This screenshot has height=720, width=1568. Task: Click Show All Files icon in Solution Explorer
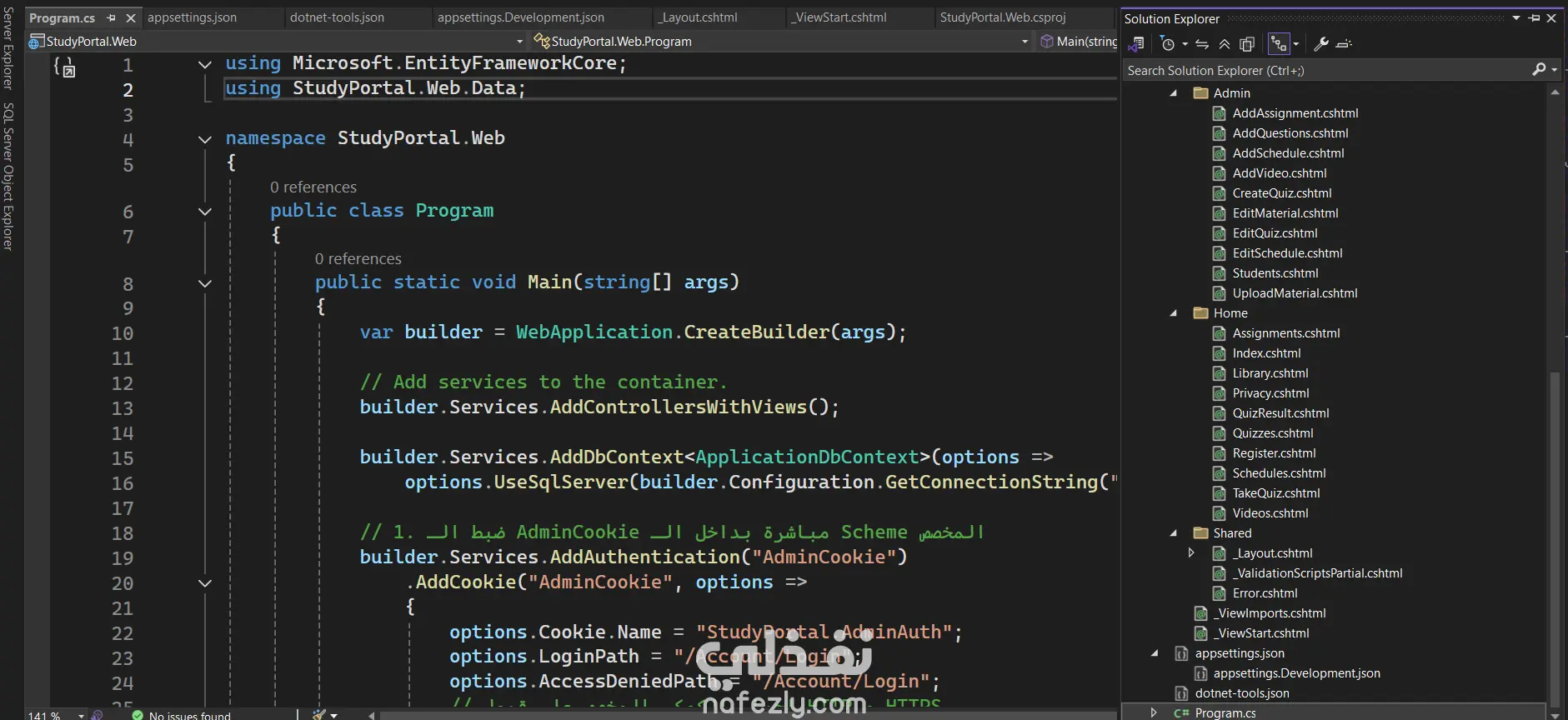click(1247, 44)
